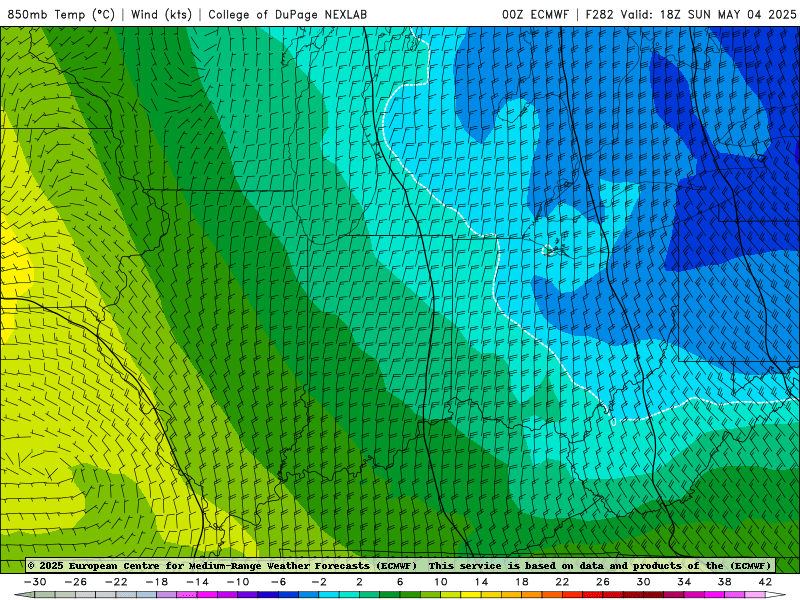
Task: Click the 30 legend value
Action: click(x=643, y=582)
